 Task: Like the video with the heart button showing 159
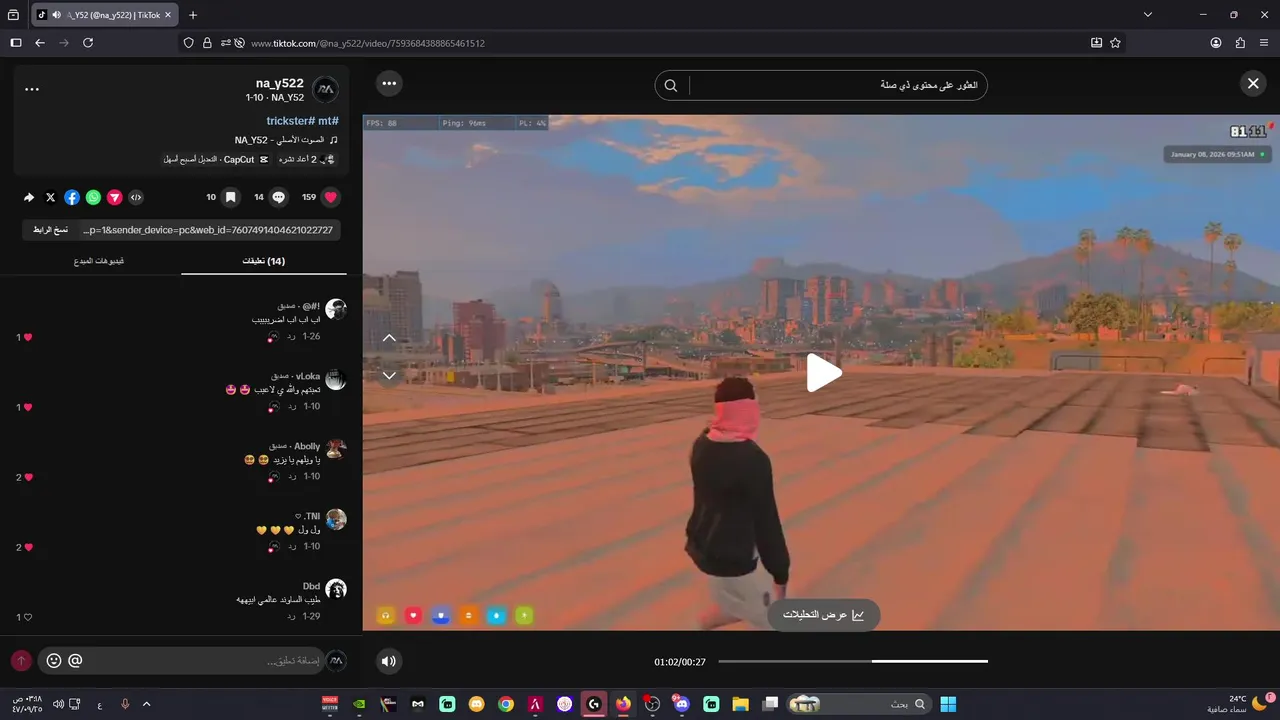tap(331, 197)
